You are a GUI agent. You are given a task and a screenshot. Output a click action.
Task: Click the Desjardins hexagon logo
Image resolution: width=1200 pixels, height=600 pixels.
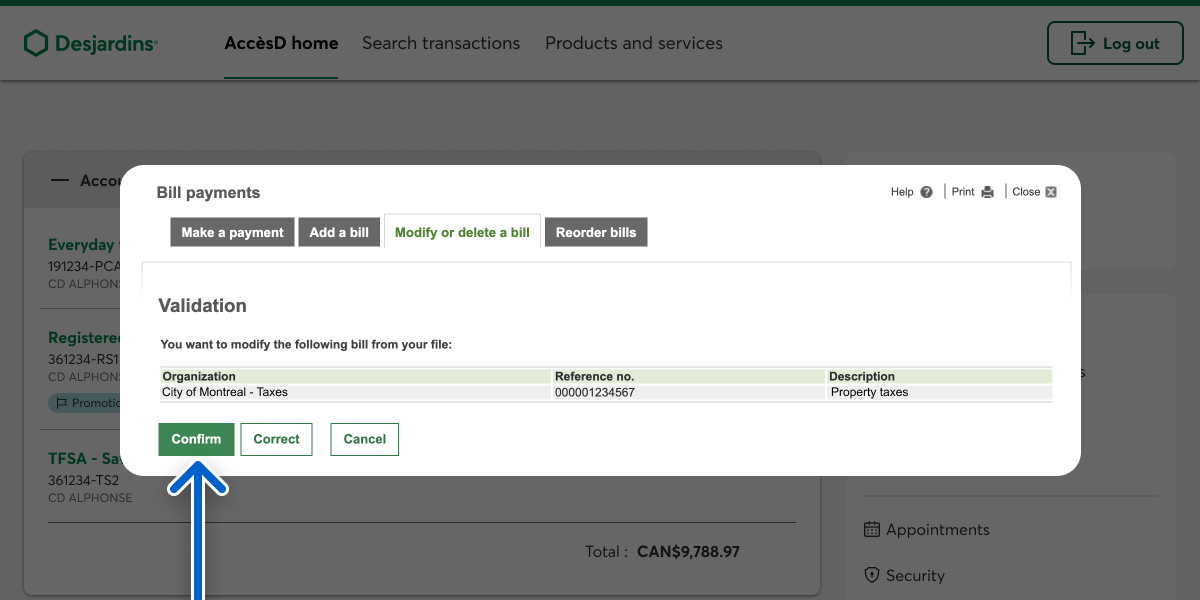36,43
